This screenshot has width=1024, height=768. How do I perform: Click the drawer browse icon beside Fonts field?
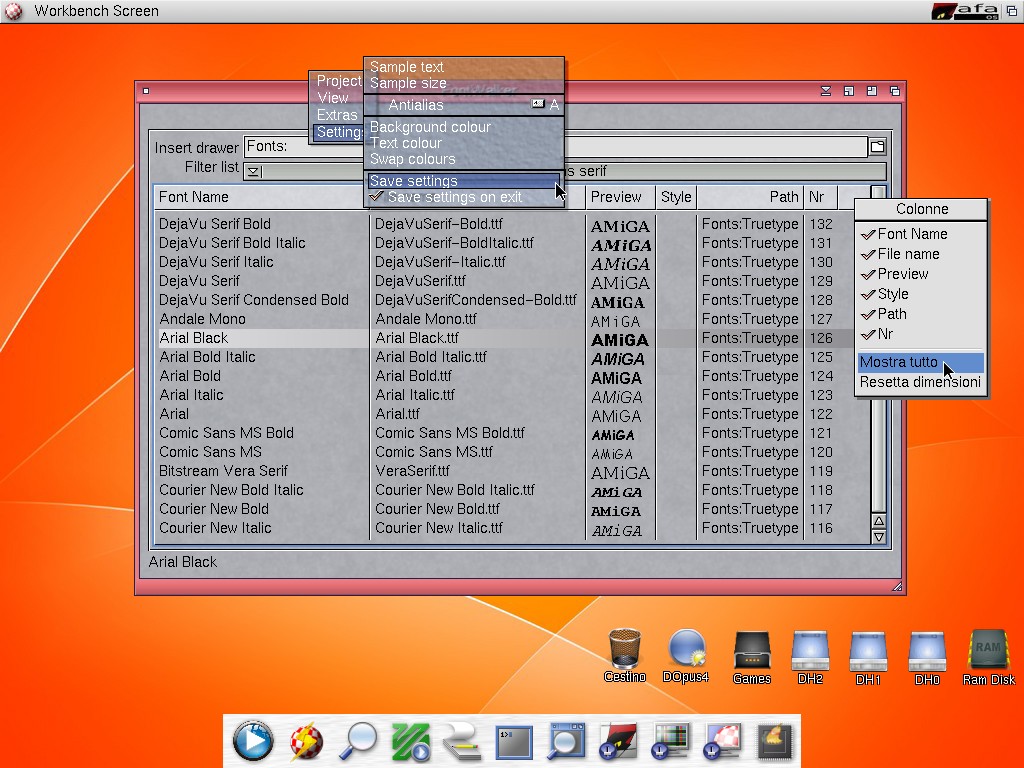(x=877, y=147)
